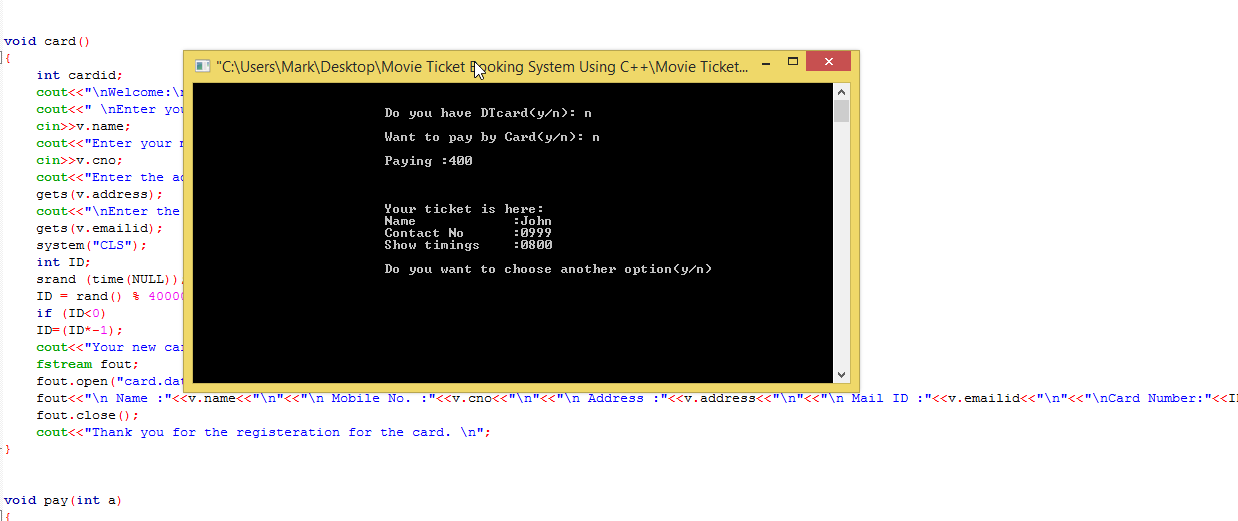Click the "Thank you for the registeration" code line
Screen dimensions: 1238x521
coord(263,432)
